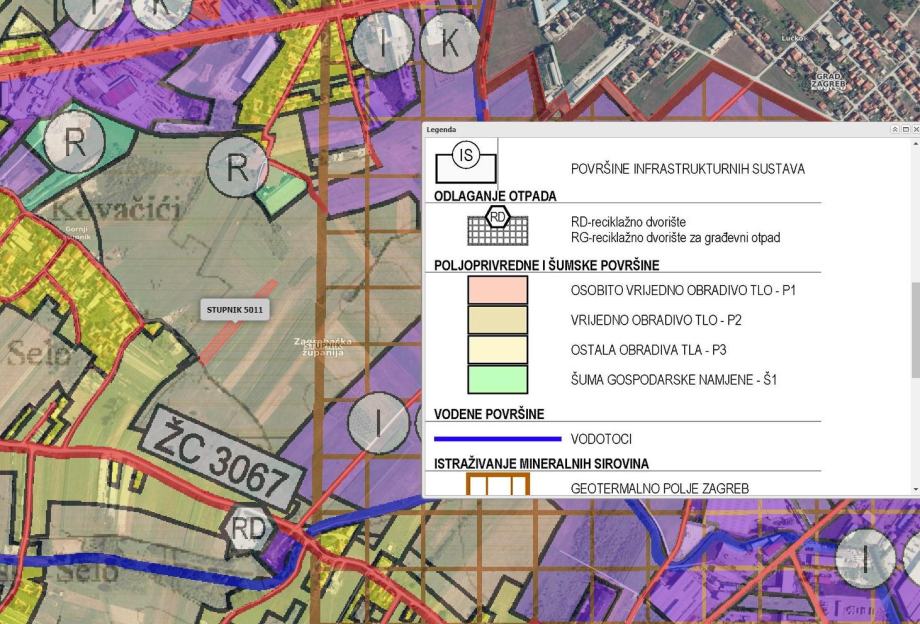Maximize the Legenda panel

point(905,130)
